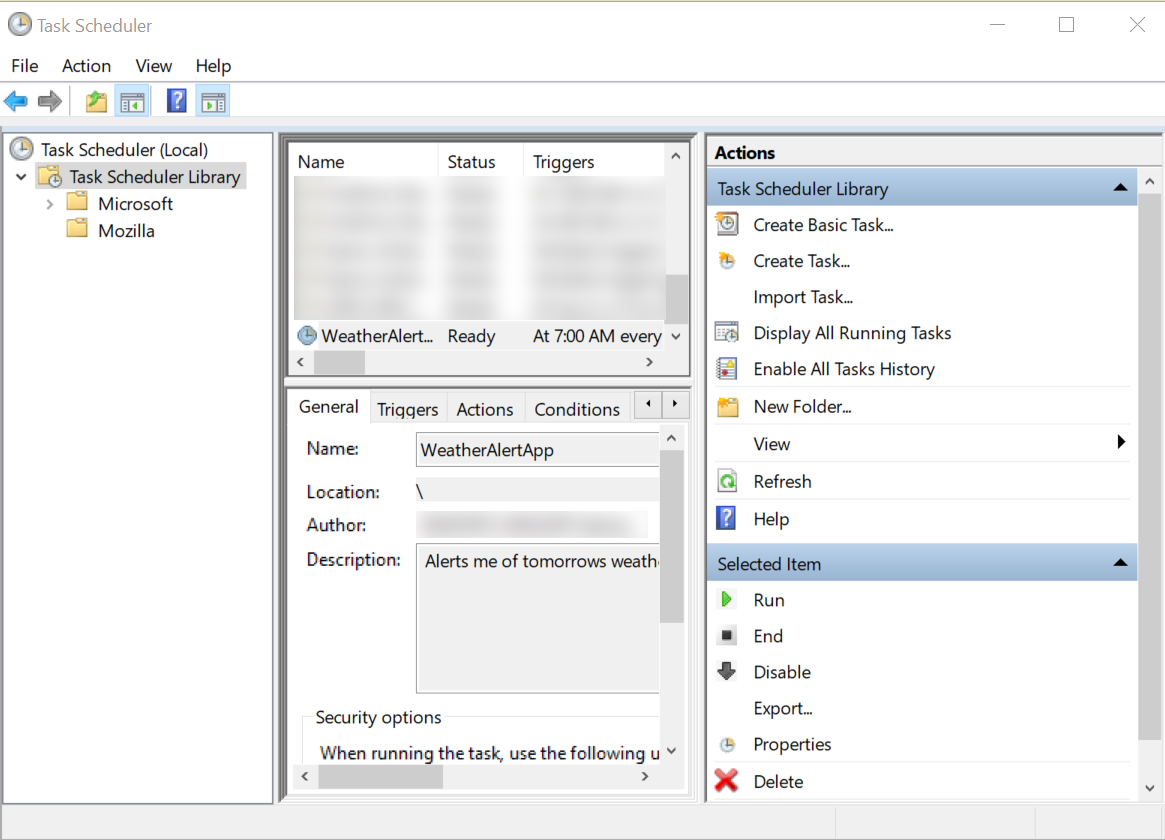1165x840 pixels.
Task: Click the task list vertical scrollbar thumb
Action: click(676, 299)
